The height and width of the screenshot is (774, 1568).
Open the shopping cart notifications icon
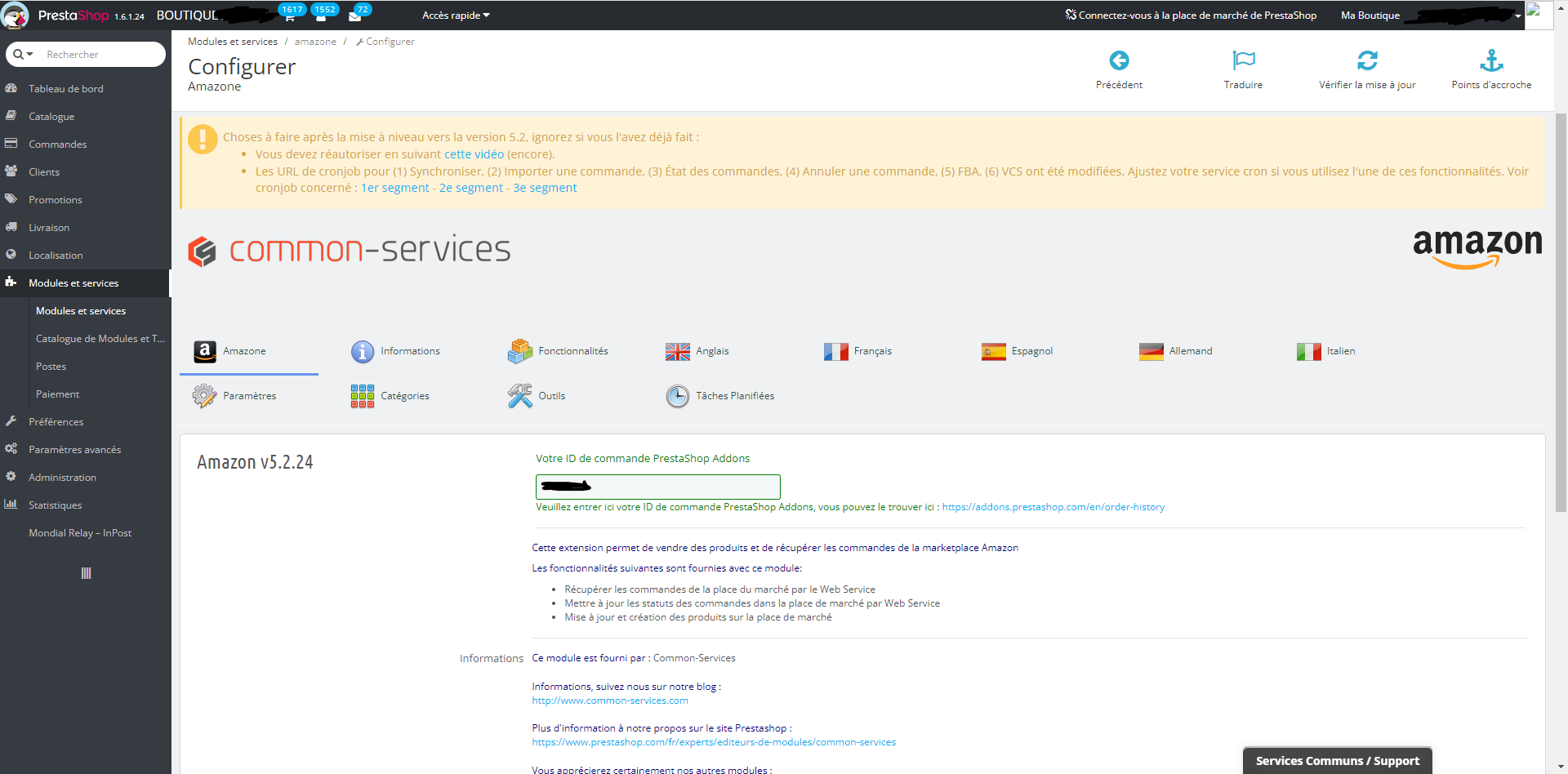point(290,16)
